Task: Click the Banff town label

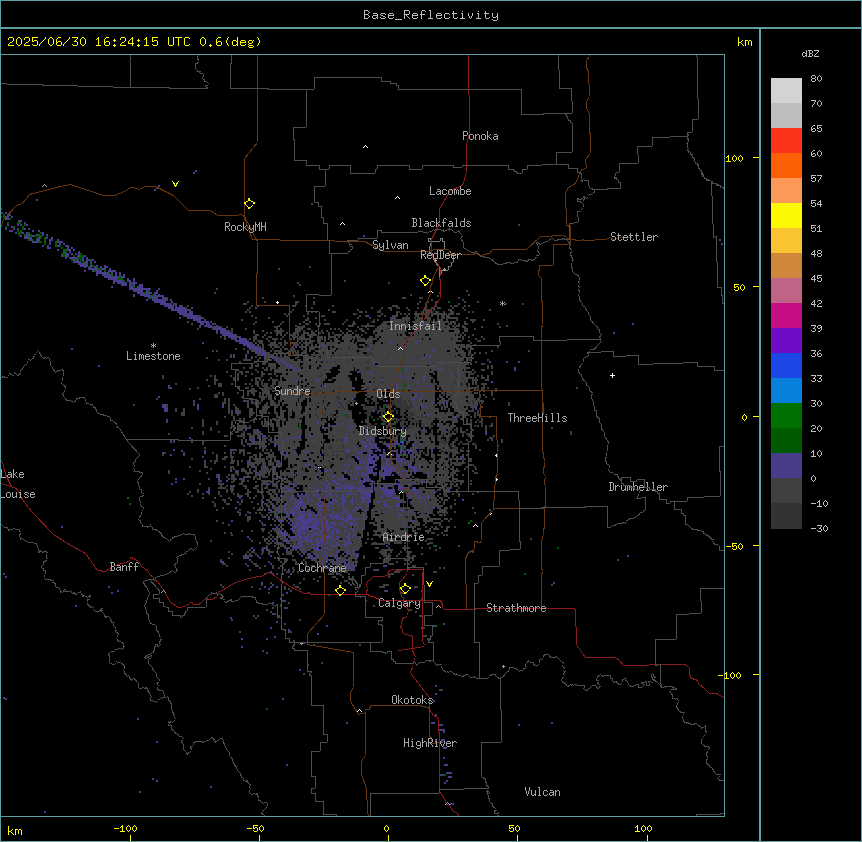Action: 124,567
